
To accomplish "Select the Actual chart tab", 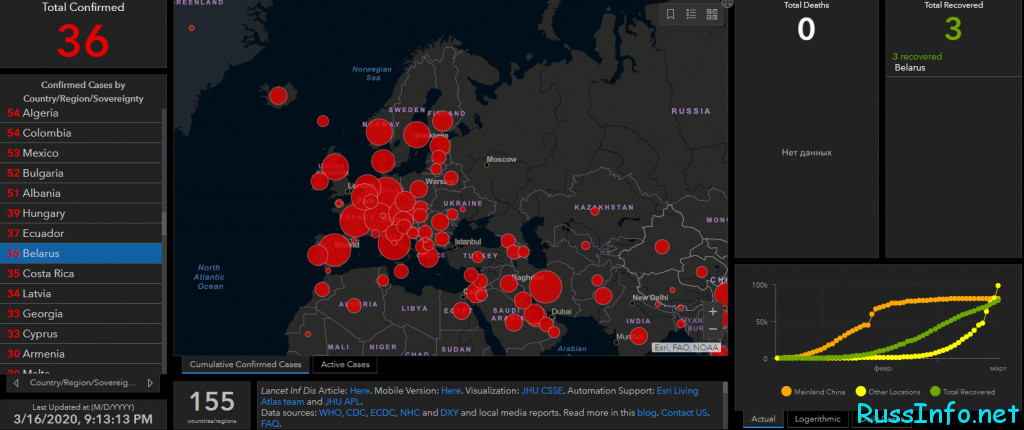I will 763,419.
